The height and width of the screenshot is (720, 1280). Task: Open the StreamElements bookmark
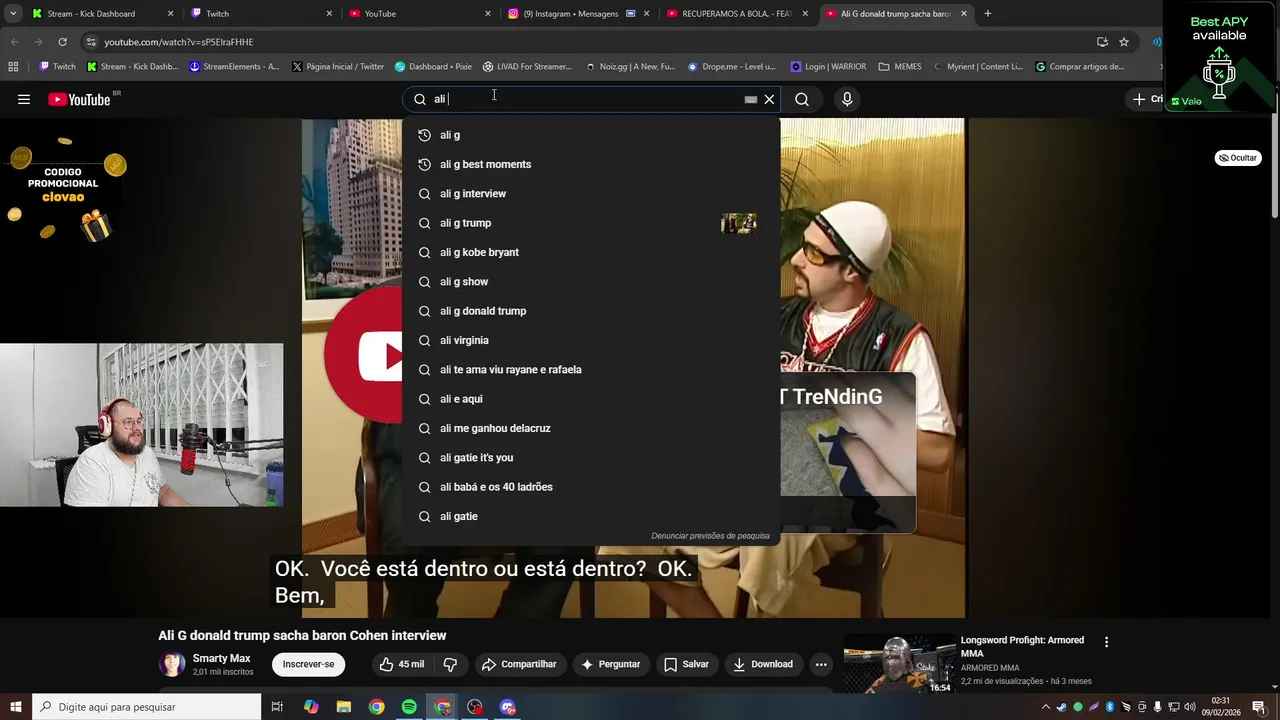point(235,67)
